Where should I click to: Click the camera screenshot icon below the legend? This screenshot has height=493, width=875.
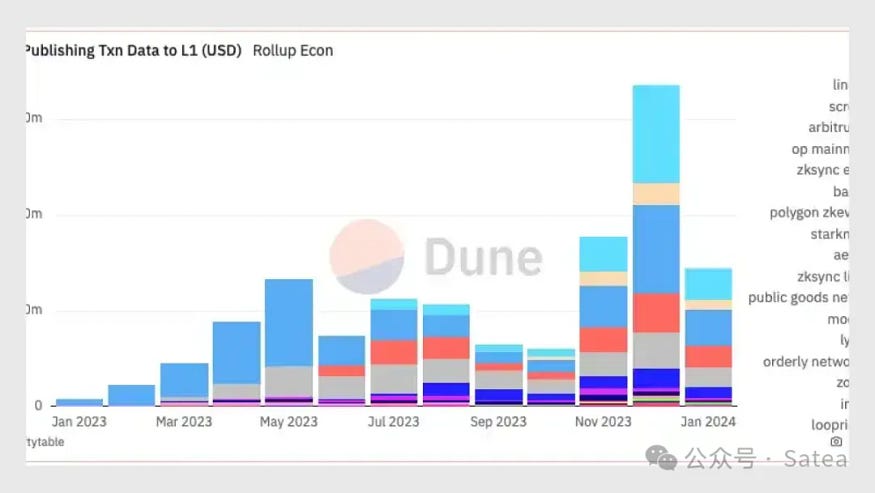point(836,442)
